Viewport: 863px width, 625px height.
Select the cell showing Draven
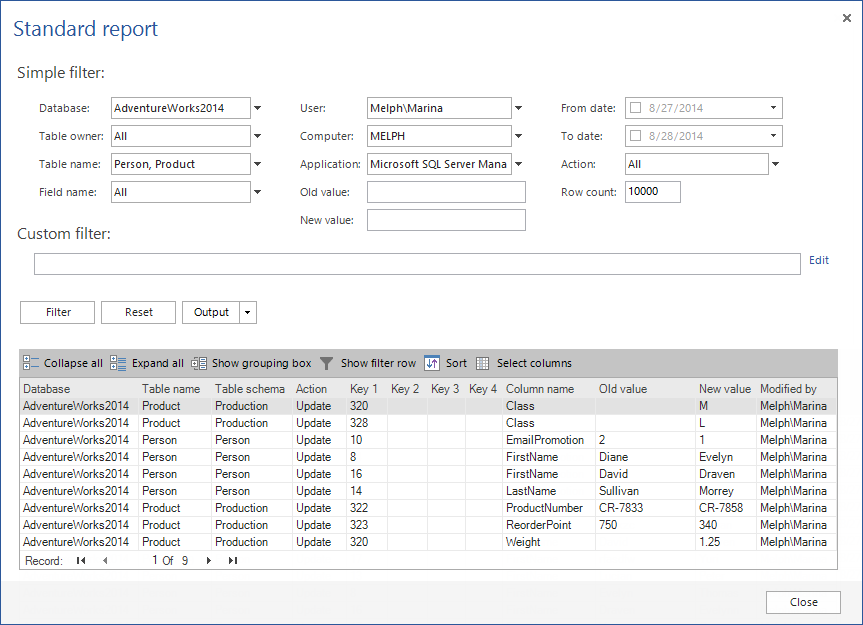tap(726, 474)
